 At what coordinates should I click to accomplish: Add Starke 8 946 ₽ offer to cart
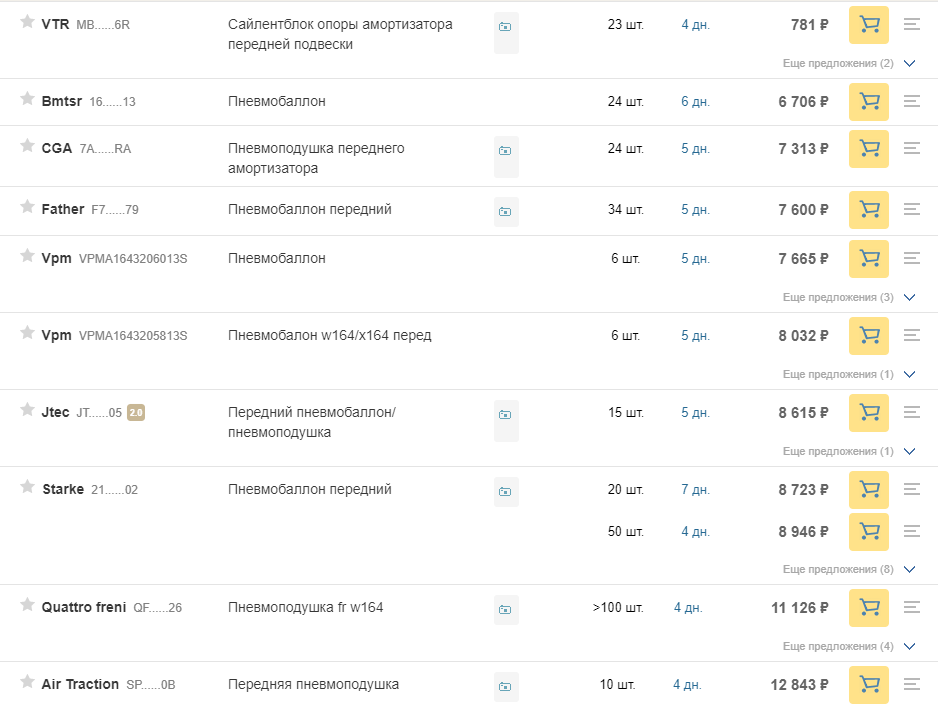(x=869, y=532)
